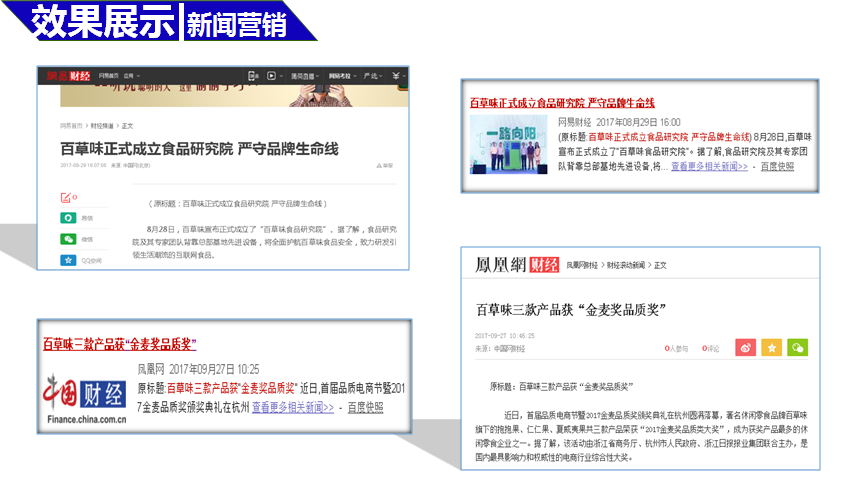Expand the 严选 menu in NetEase top bar

[373, 76]
